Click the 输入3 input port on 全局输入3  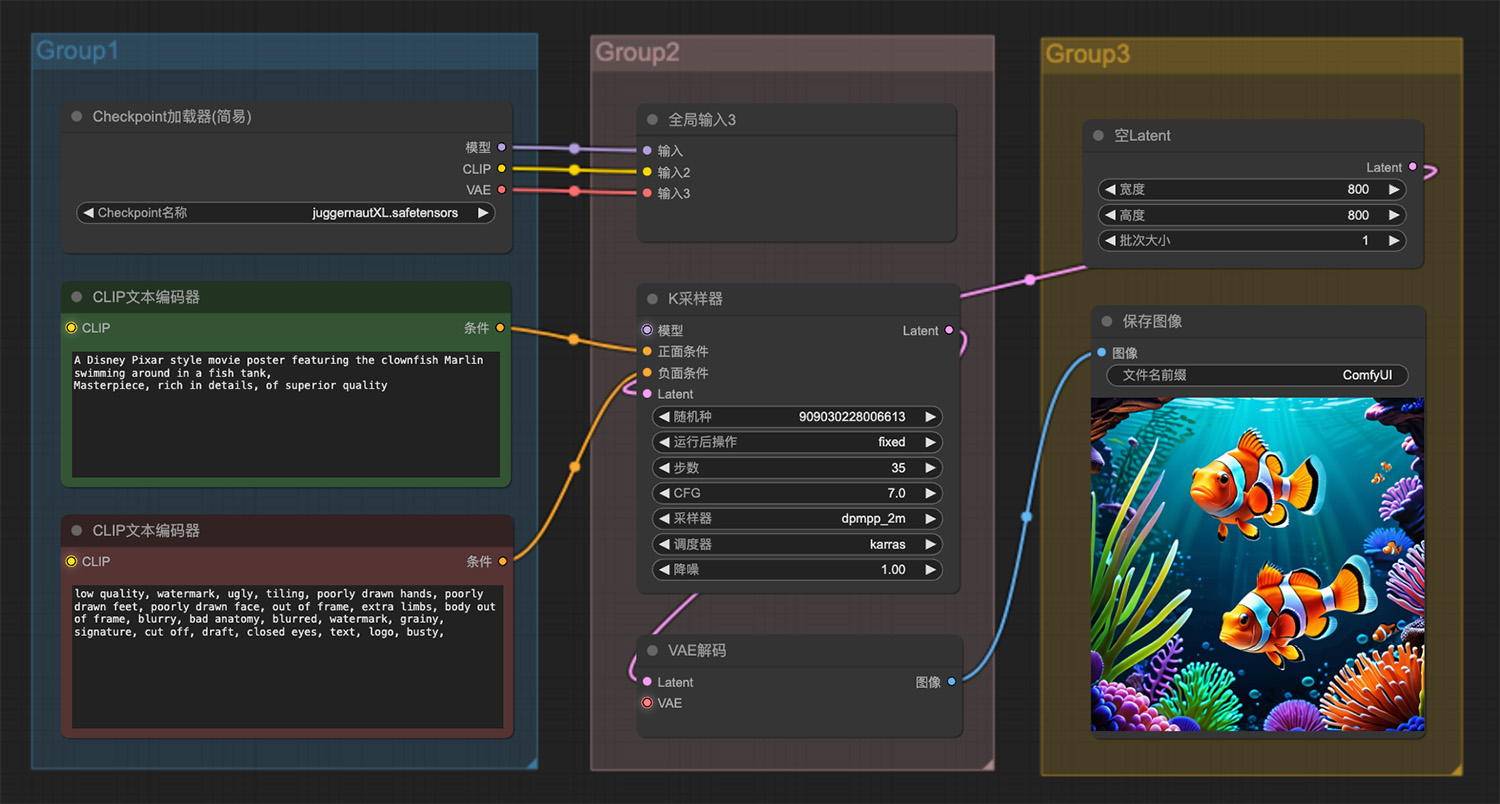click(x=647, y=193)
